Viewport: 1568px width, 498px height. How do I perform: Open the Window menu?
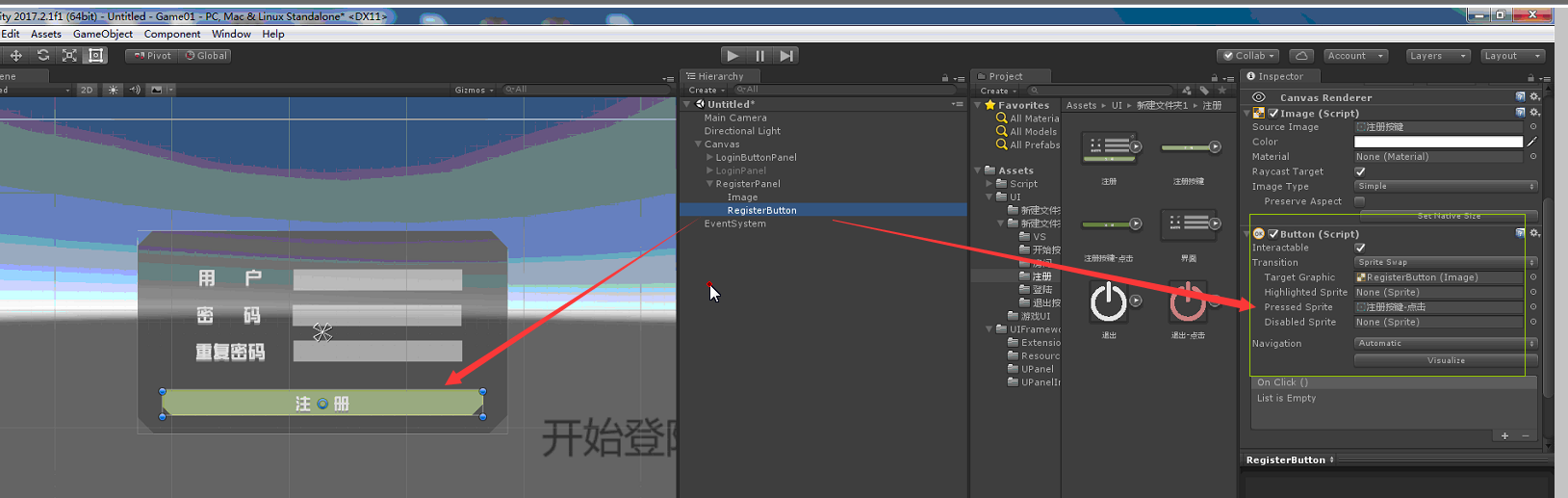[231, 34]
